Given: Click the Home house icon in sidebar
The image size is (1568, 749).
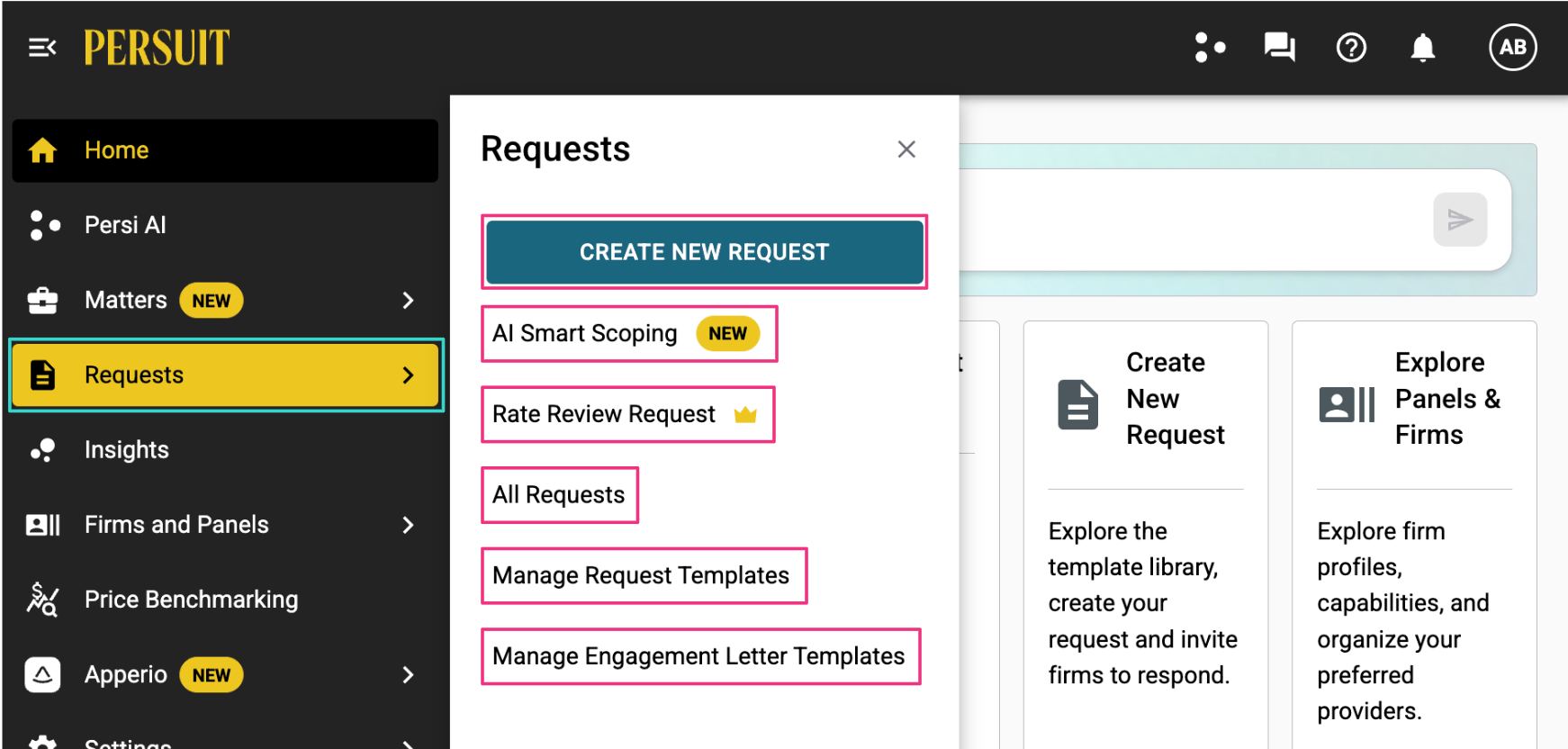Looking at the screenshot, I should pos(42,150).
